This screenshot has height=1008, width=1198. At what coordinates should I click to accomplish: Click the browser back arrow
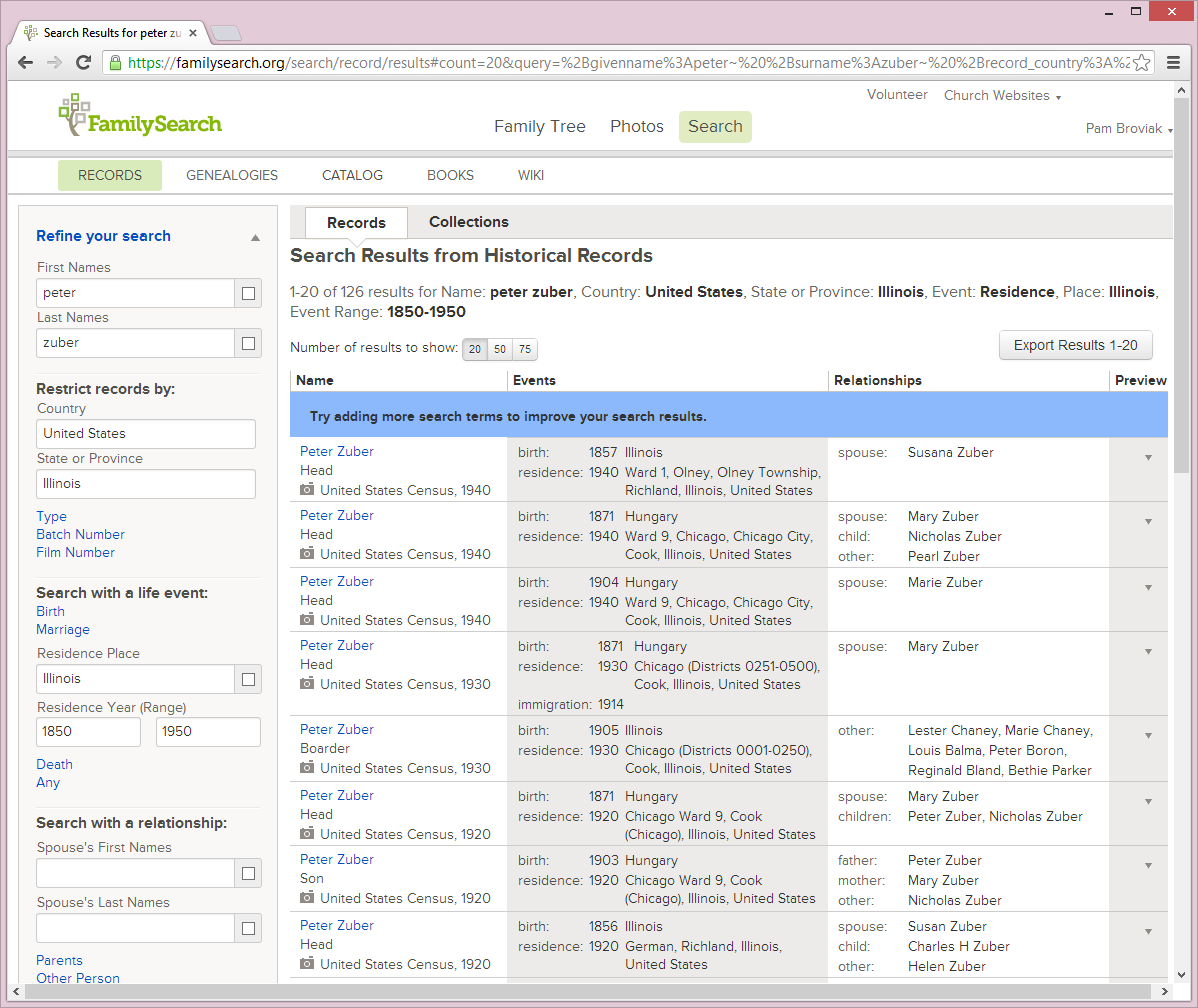click(25, 63)
